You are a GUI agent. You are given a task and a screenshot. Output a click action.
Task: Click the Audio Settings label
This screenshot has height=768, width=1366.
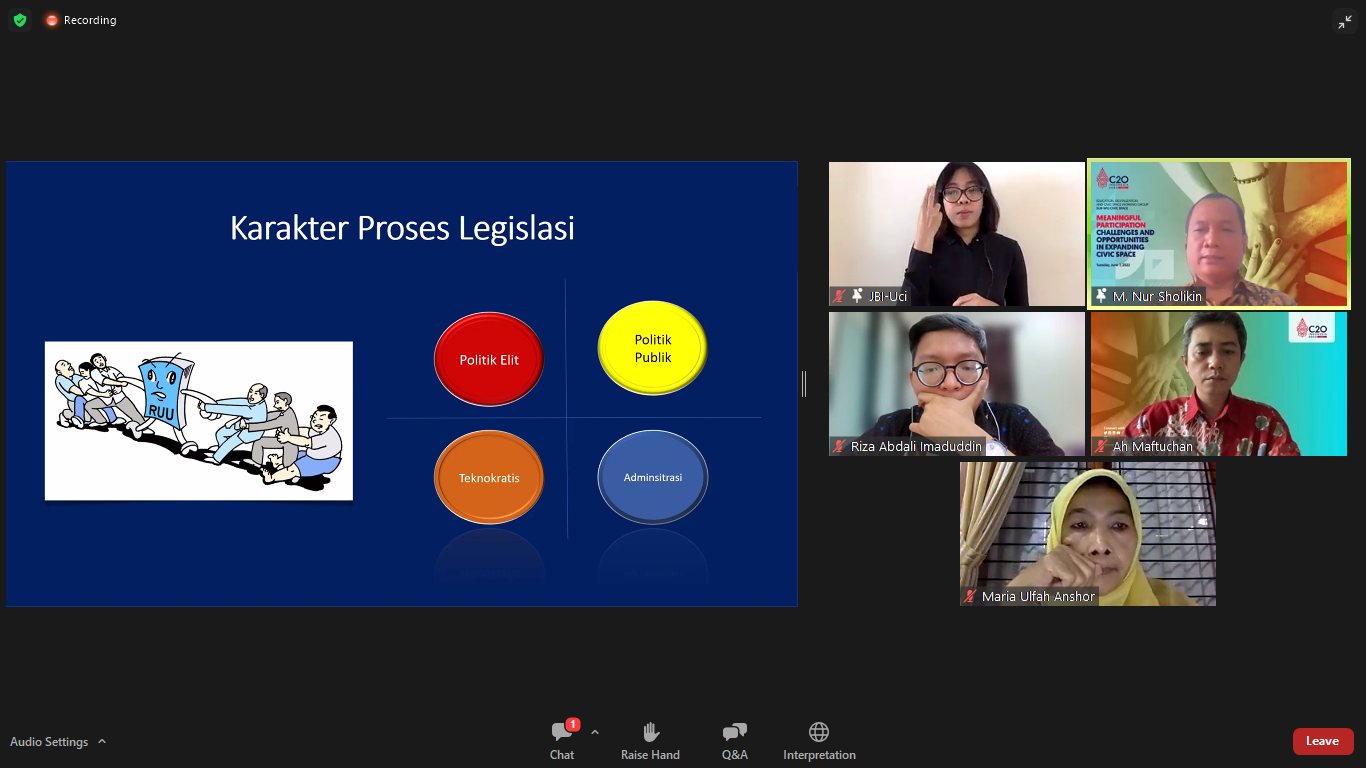pyautogui.click(x=49, y=742)
